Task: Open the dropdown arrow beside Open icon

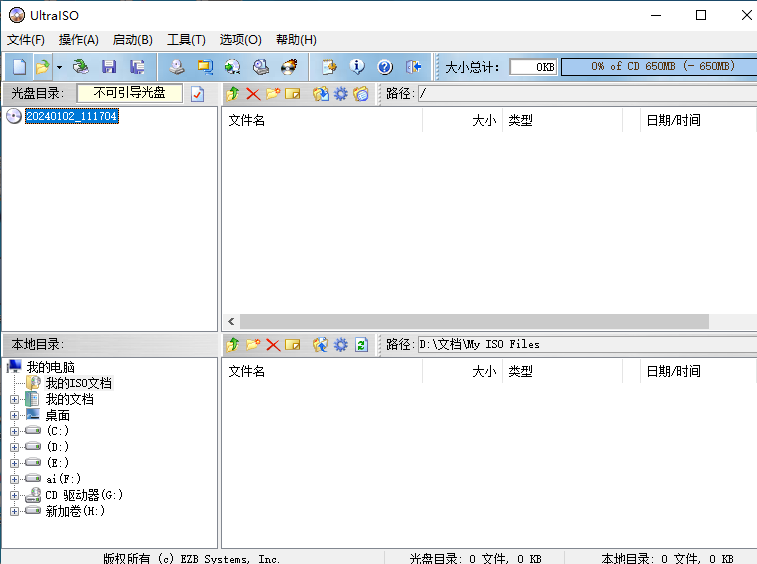Action: [x=59, y=67]
